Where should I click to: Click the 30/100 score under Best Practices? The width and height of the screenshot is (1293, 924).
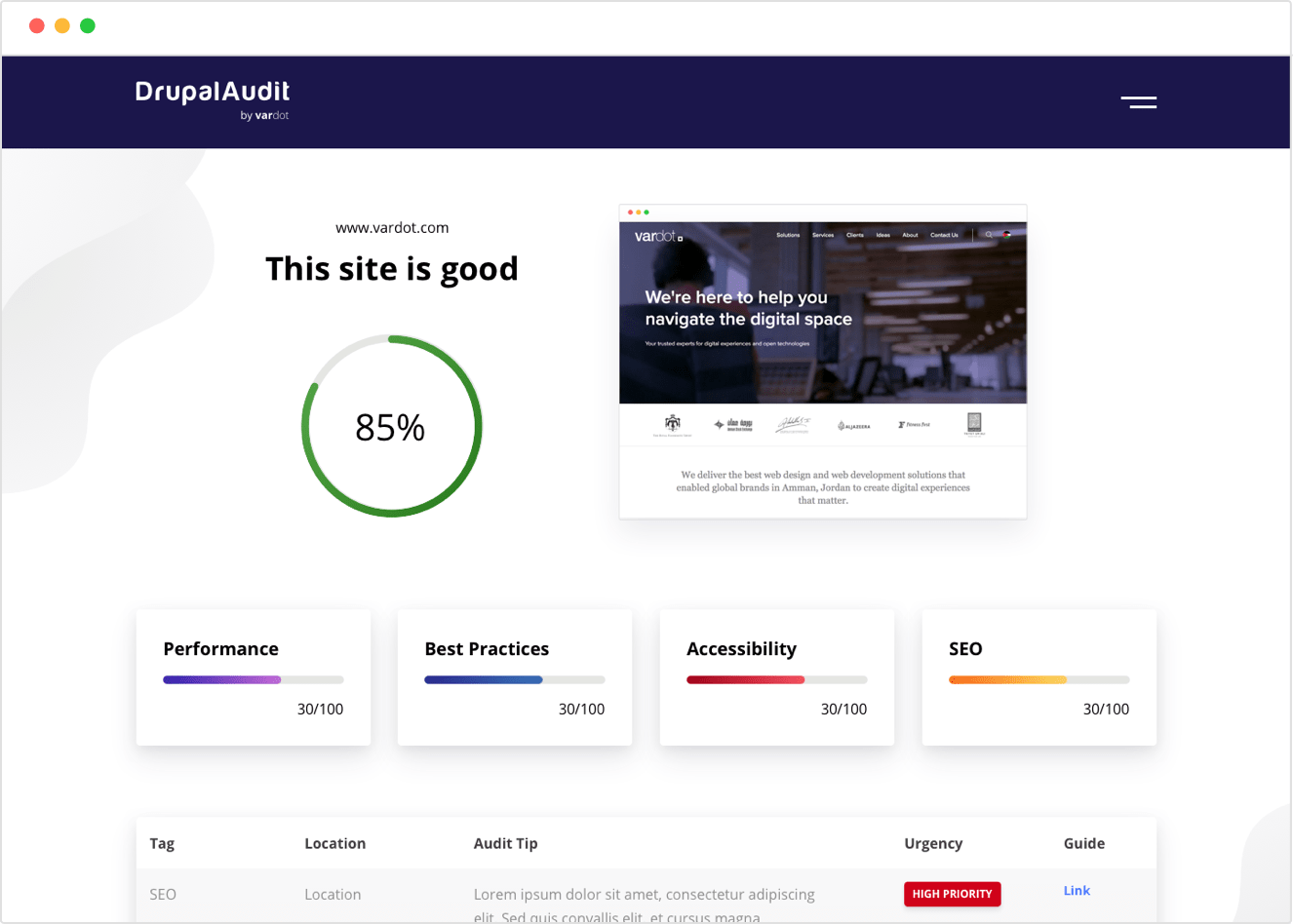pos(581,710)
